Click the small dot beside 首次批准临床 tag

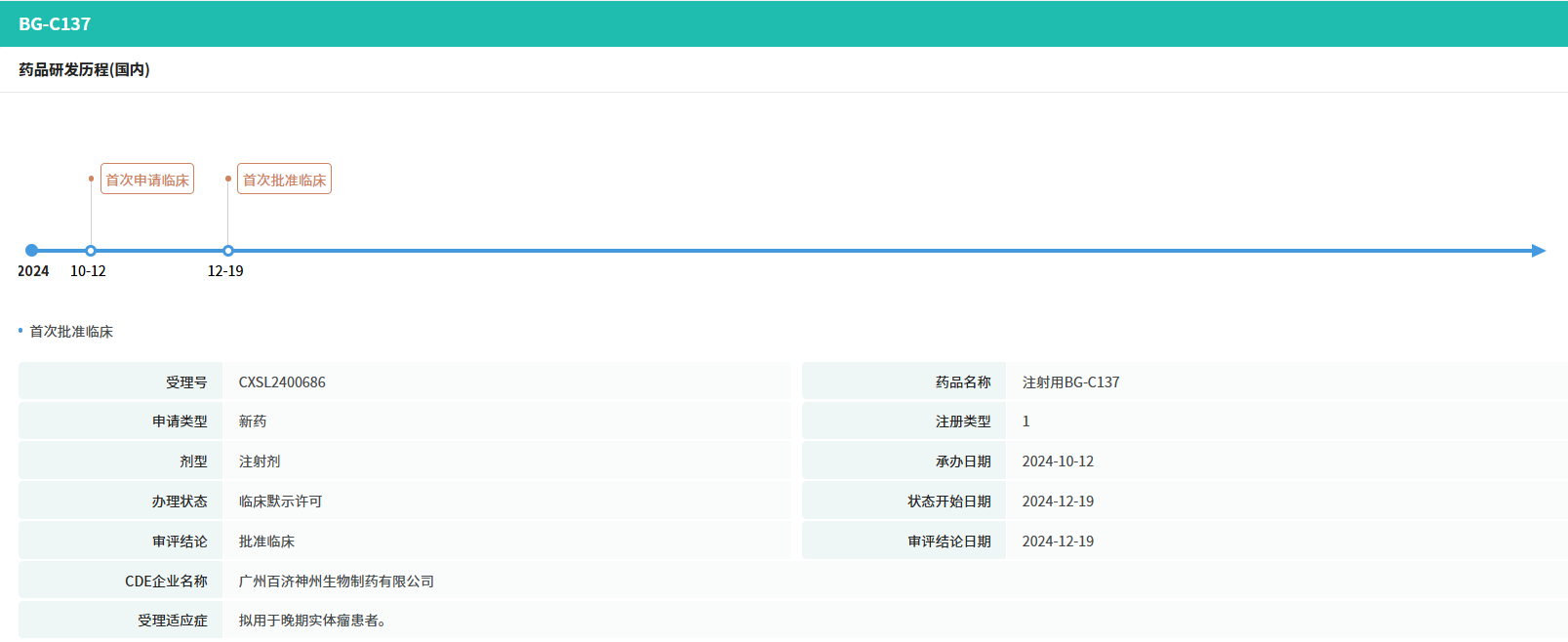228,179
